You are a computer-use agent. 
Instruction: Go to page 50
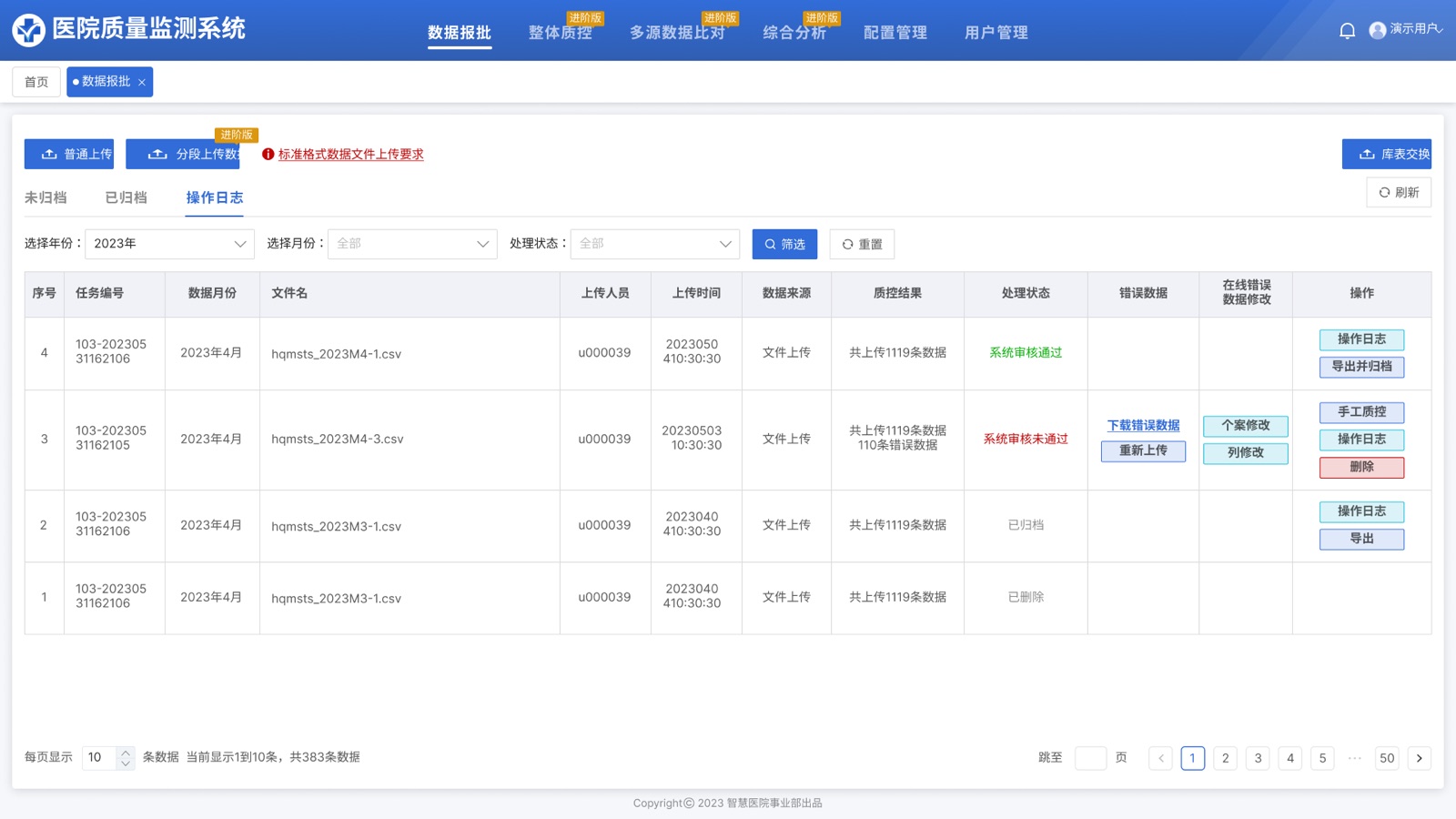[1387, 758]
